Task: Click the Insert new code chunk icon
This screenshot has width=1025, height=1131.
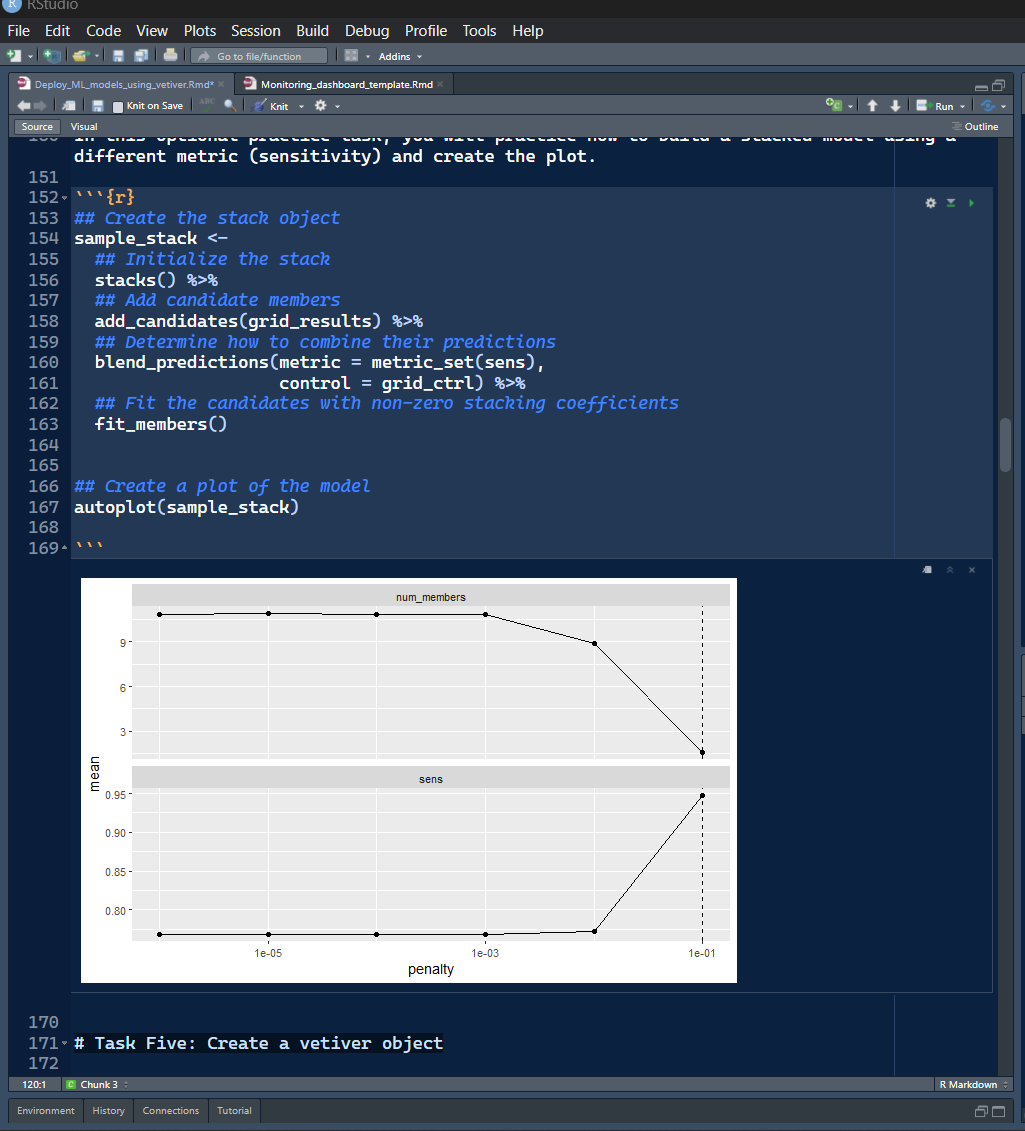Action: 834,106
